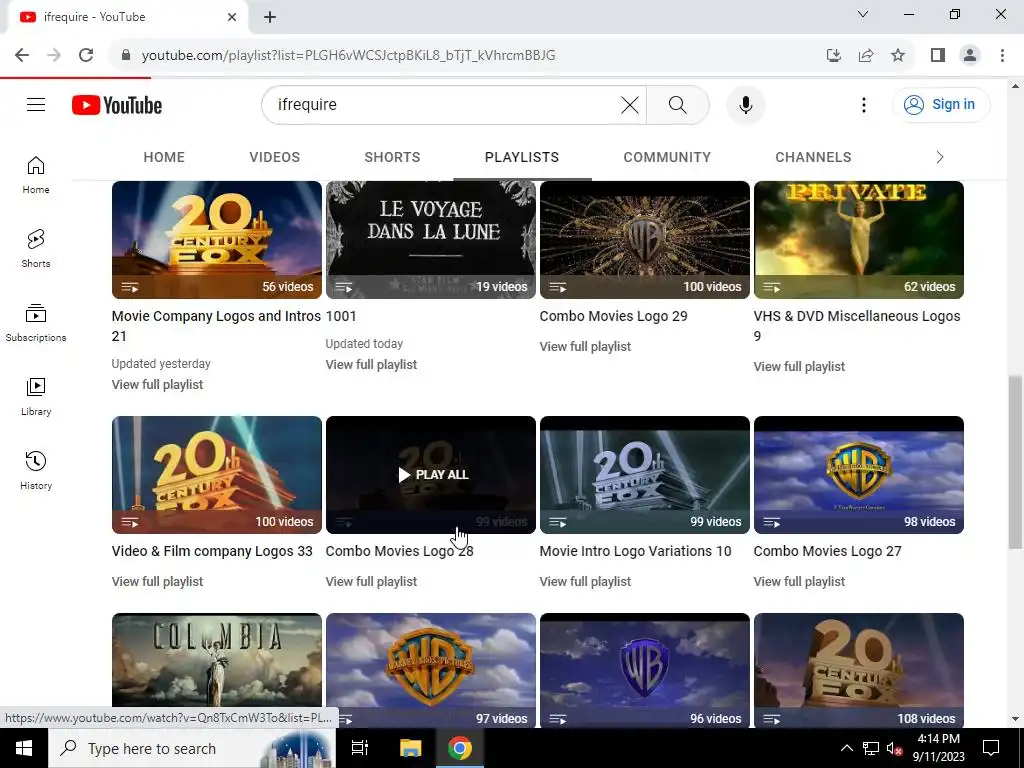View full playlist for 1001
1024x768 pixels.
(x=371, y=364)
